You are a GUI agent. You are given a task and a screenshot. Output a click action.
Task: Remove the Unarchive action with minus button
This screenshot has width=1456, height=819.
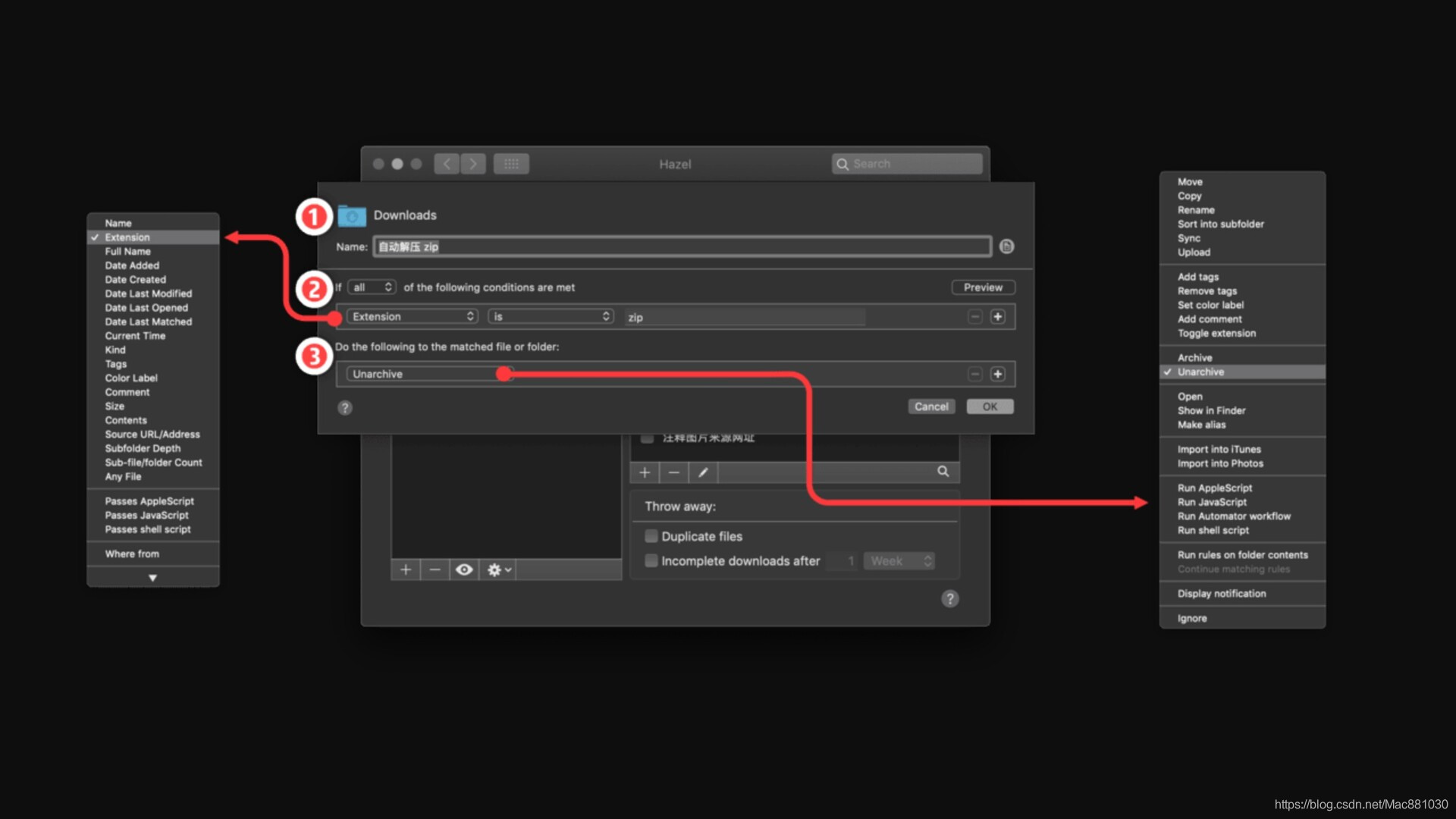coord(975,374)
